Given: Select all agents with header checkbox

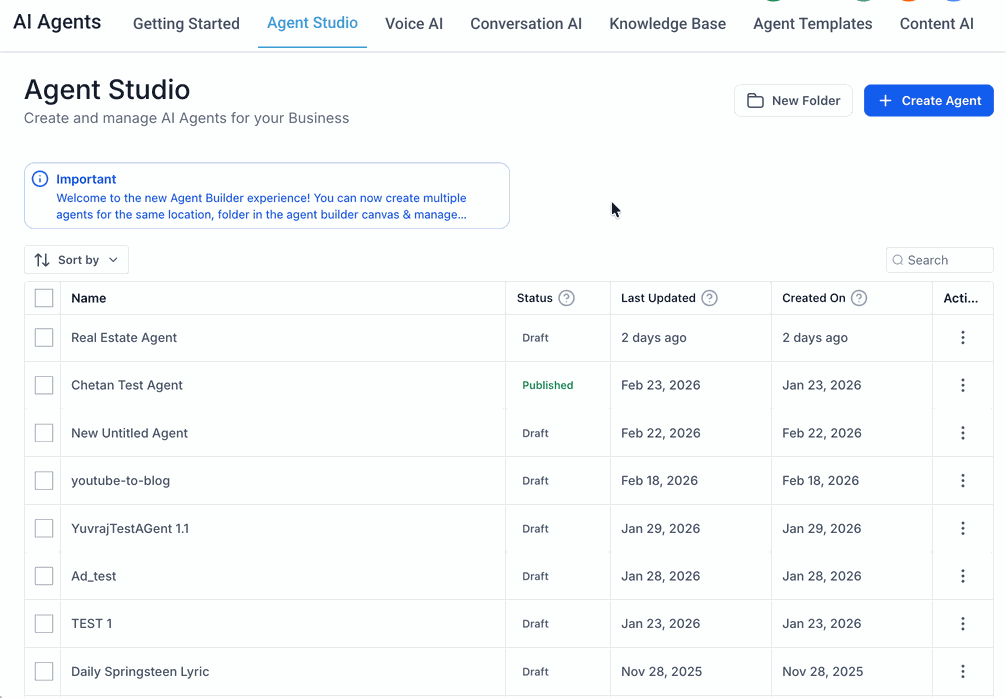Looking at the screenshot, I should (x=44, y=298).
